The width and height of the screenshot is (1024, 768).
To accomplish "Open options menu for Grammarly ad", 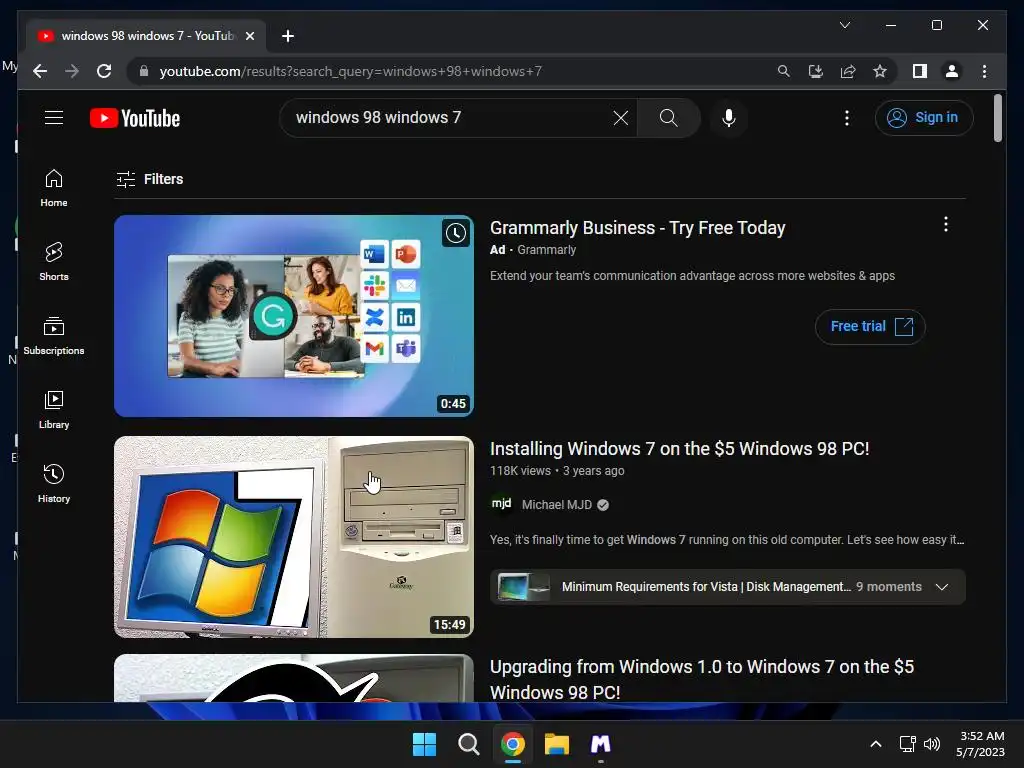I will pyautogui.click(x=946, y=225).
